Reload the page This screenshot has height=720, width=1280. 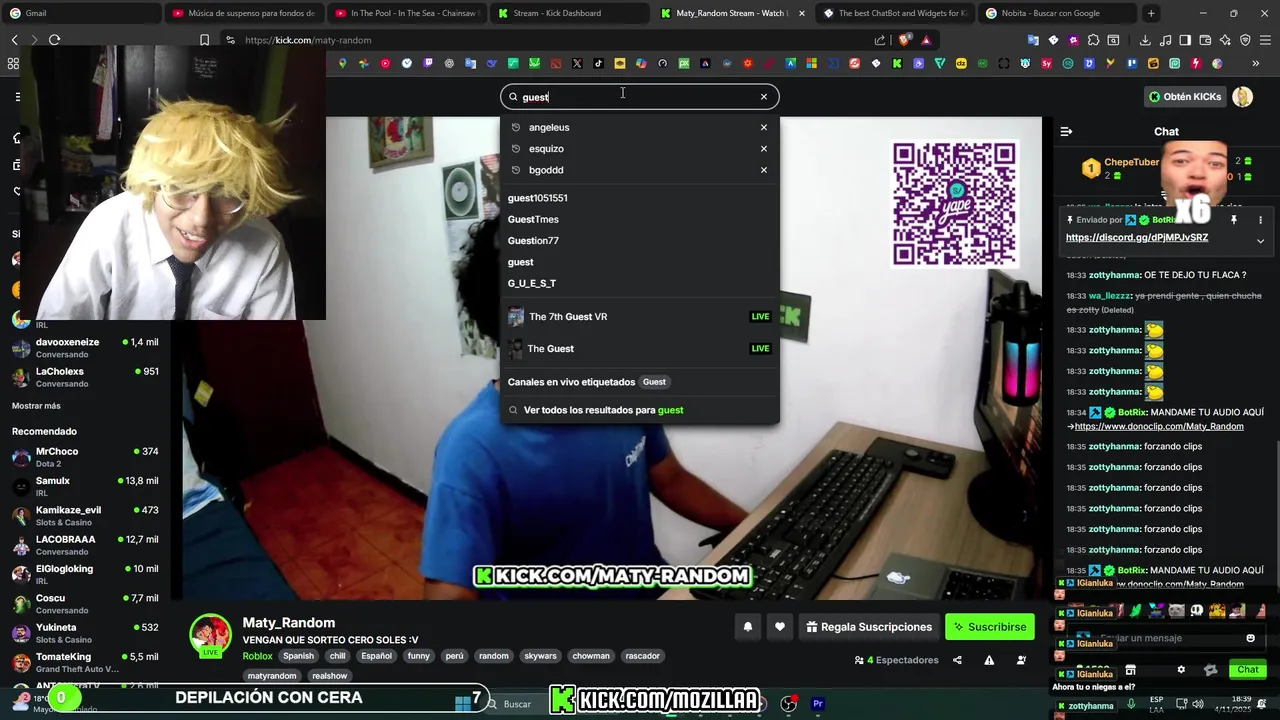coord(54,40)
